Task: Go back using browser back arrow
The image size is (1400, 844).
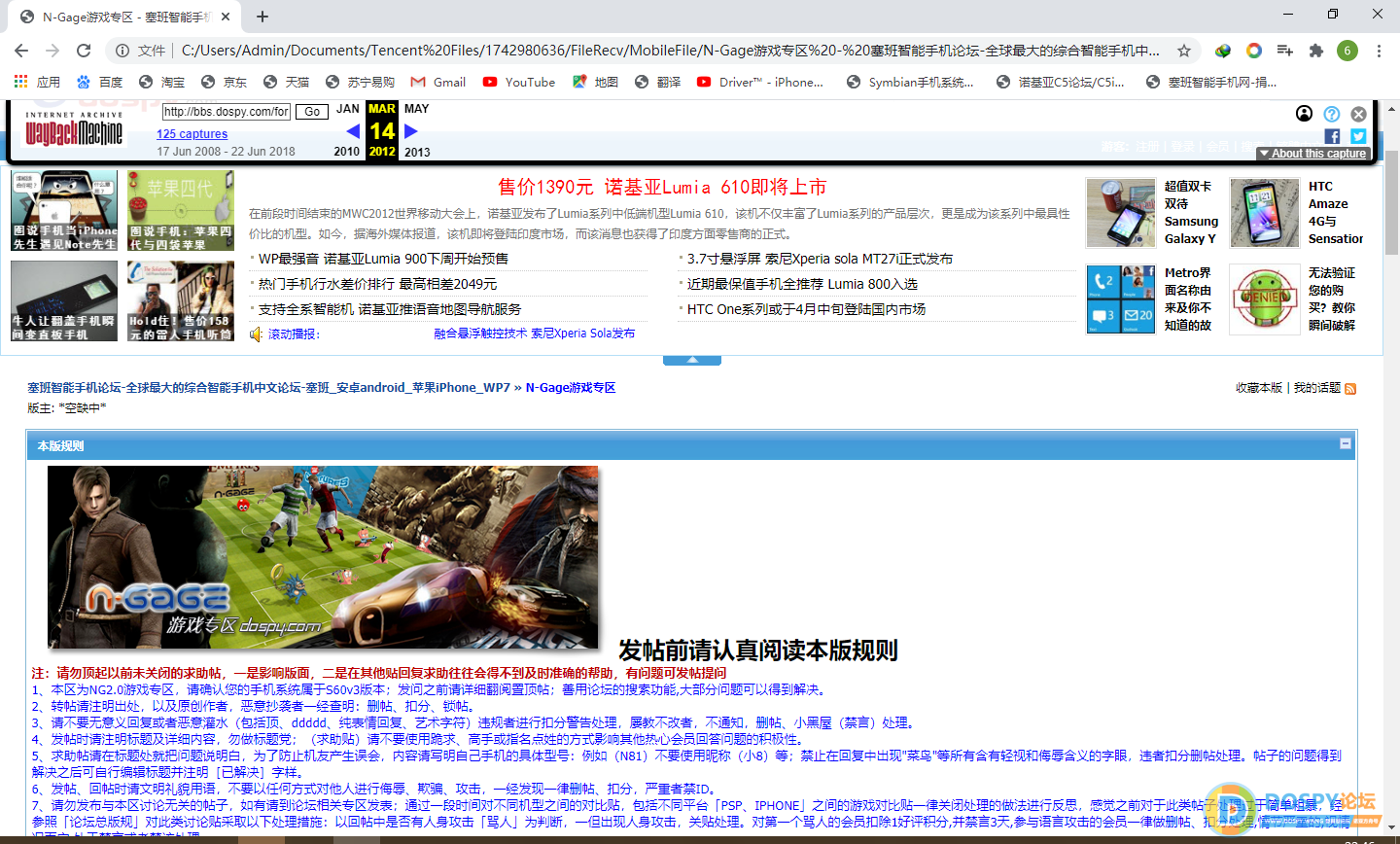Action: click(x=21, y=51)
